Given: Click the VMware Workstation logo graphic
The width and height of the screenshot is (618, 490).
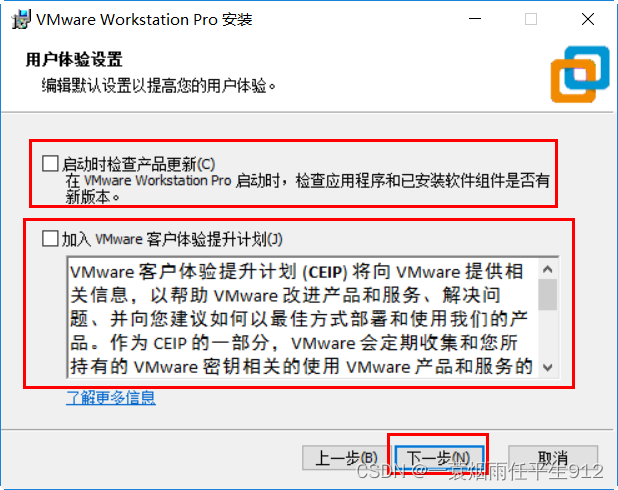Looking at the screenshot, I should pos(580,74).
